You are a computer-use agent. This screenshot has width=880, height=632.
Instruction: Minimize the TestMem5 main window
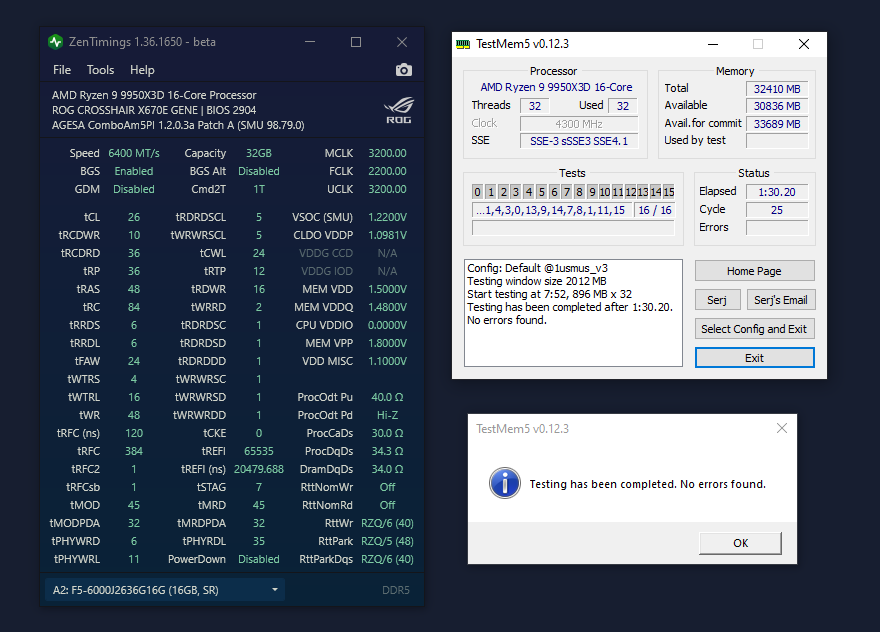(x=713, y=44)
